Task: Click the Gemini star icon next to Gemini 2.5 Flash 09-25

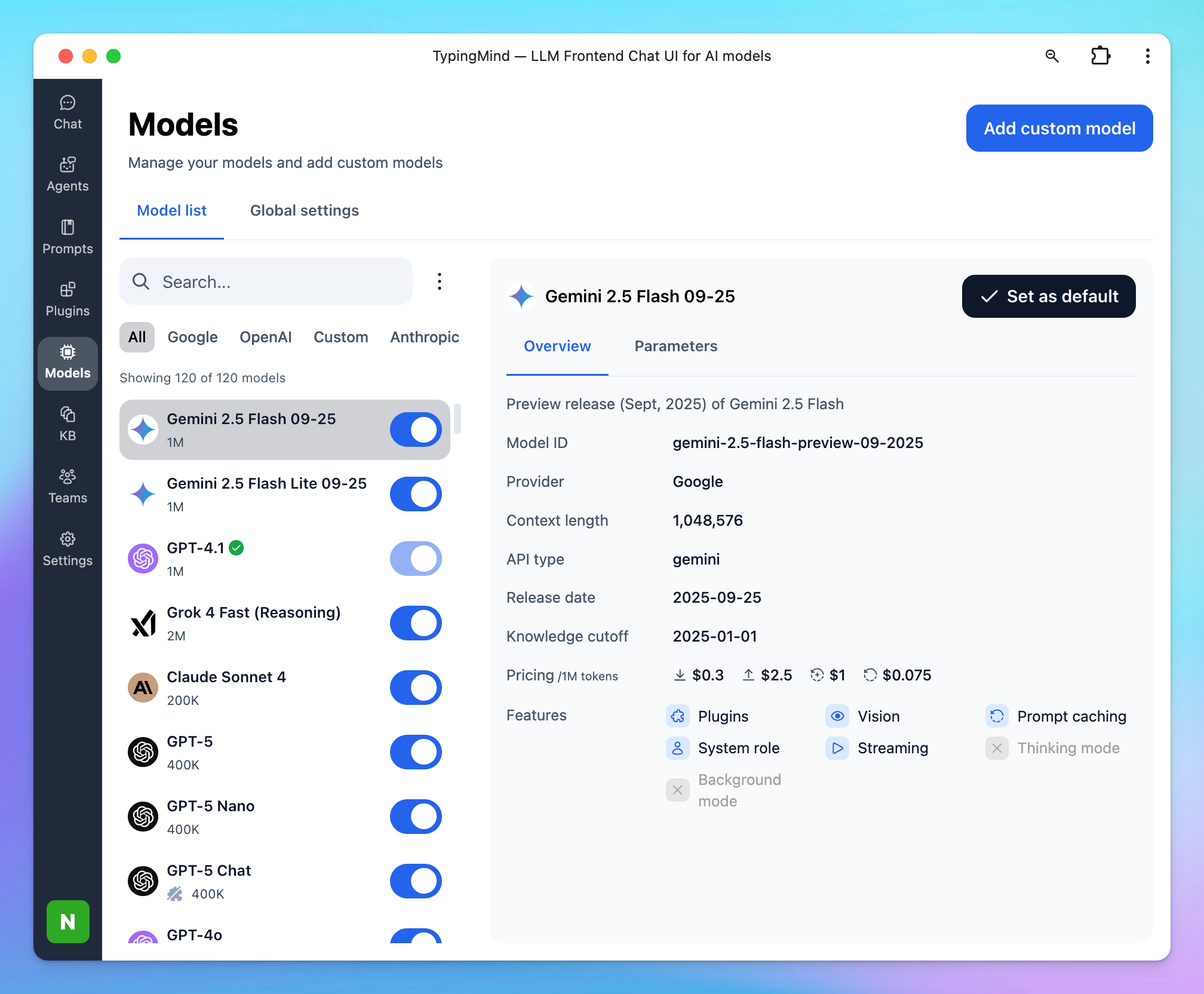Action: [143, 429]
